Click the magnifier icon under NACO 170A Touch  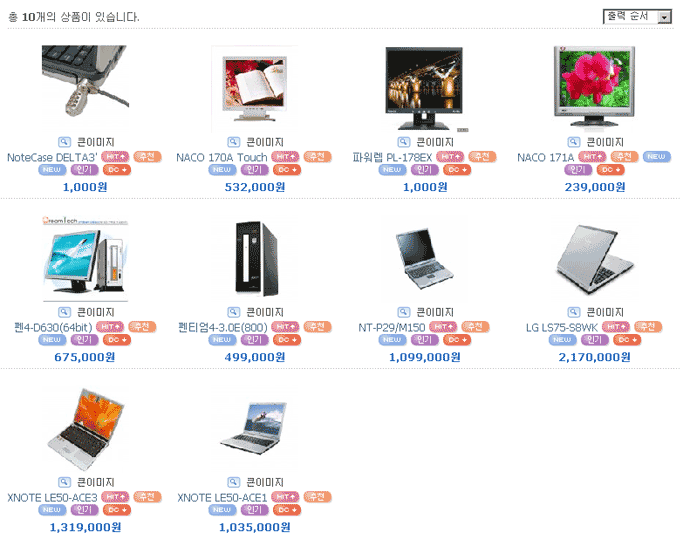pyautogui.click(x=234, y=142)
